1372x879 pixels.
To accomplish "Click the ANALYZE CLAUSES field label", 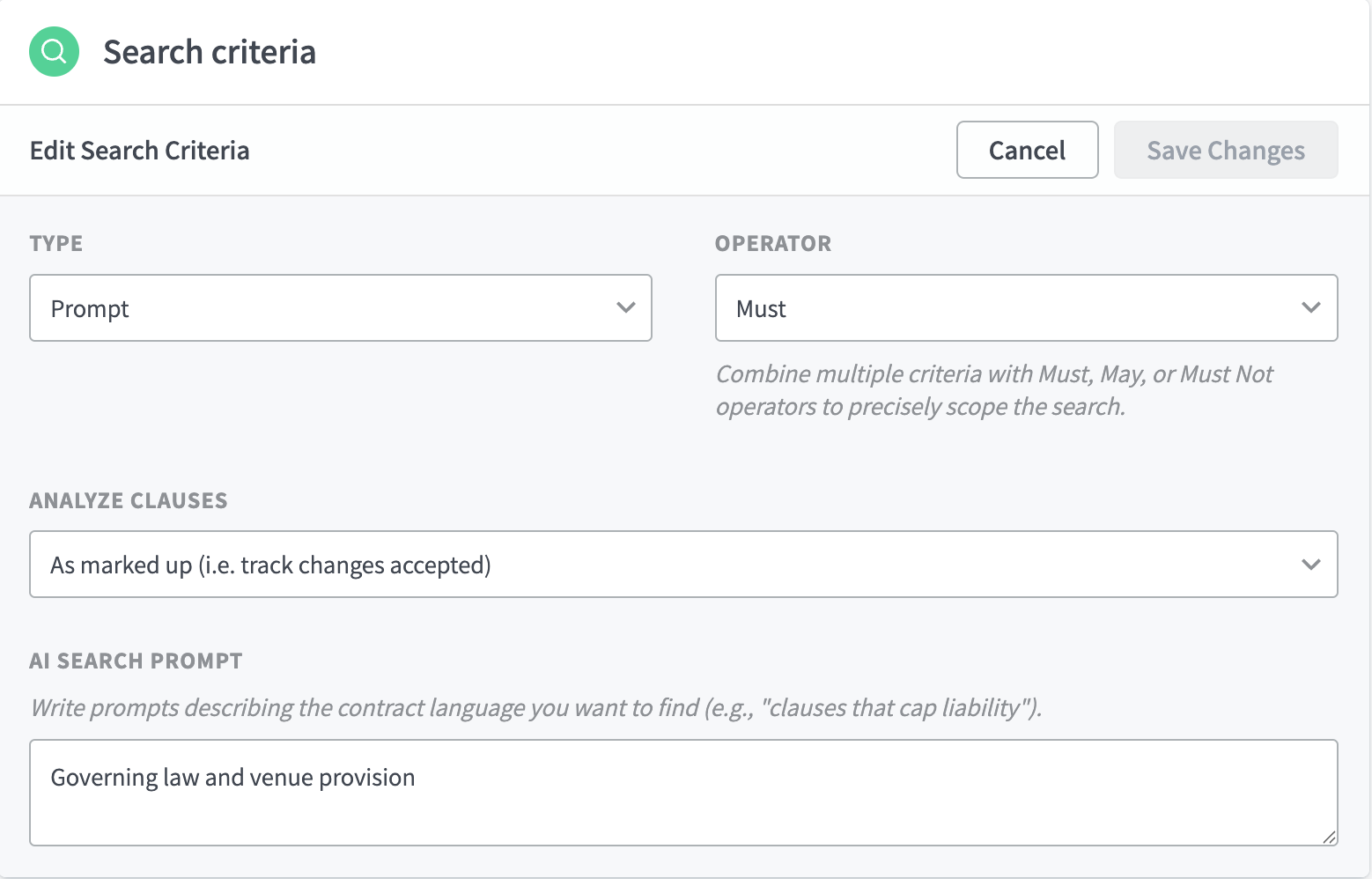I will pyautogui.click(x=129, y=500).
